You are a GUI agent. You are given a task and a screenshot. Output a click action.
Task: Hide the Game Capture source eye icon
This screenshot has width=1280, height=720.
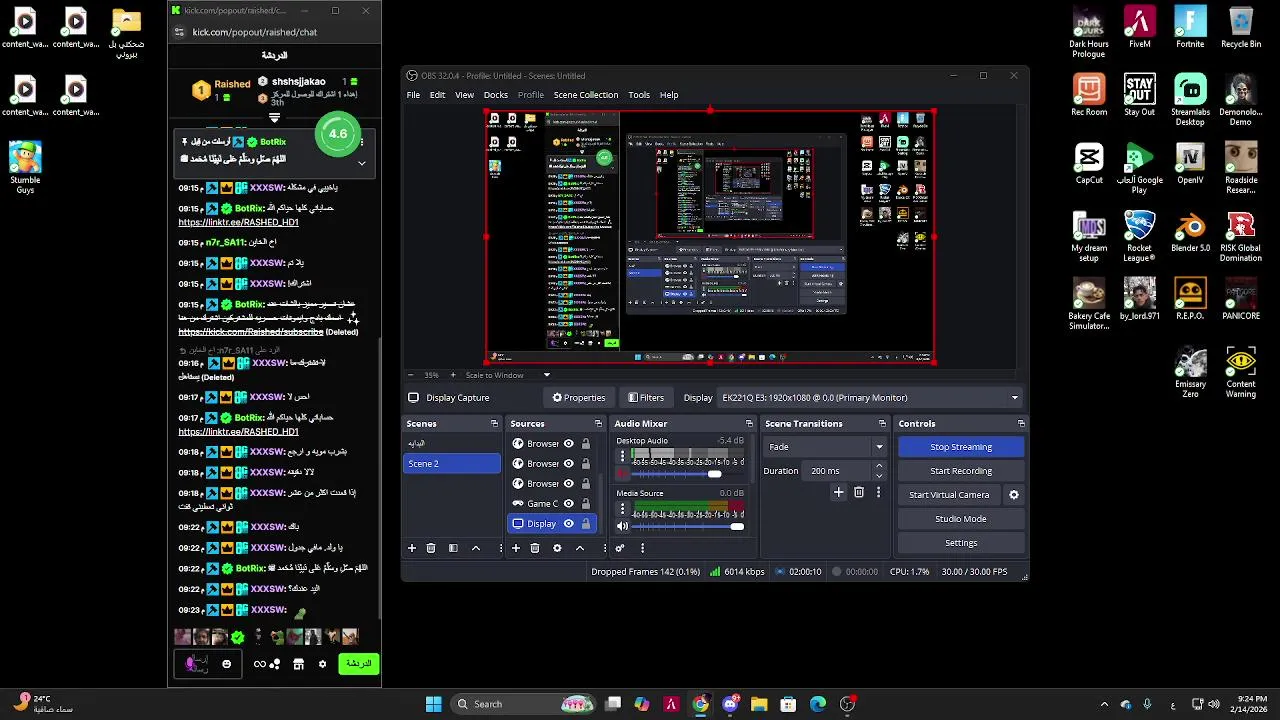point(568,504)
